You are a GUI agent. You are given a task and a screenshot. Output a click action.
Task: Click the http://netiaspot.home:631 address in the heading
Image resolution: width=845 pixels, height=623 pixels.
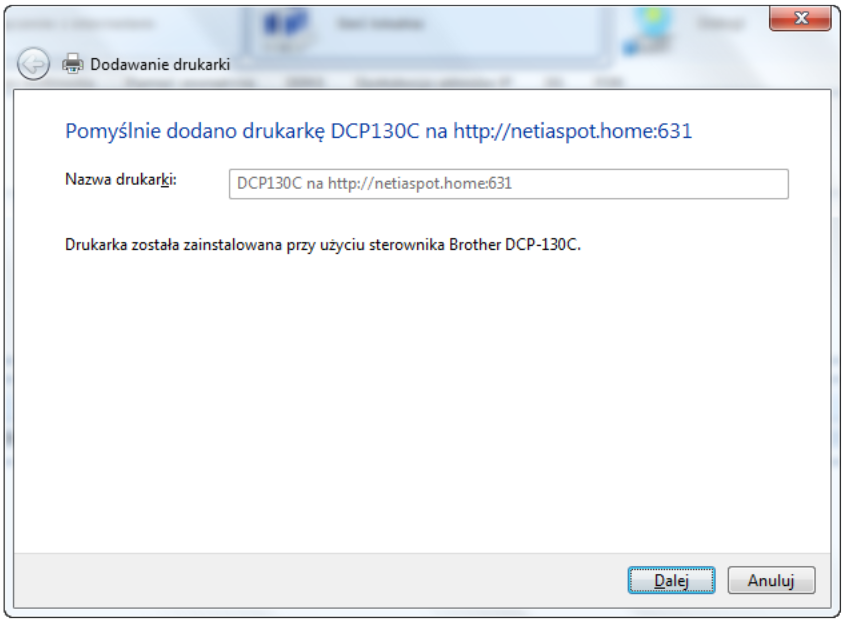[x=572, y=131]
